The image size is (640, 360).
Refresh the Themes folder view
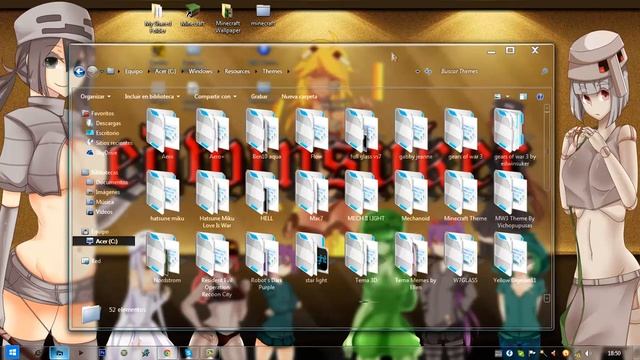(427, 71)
